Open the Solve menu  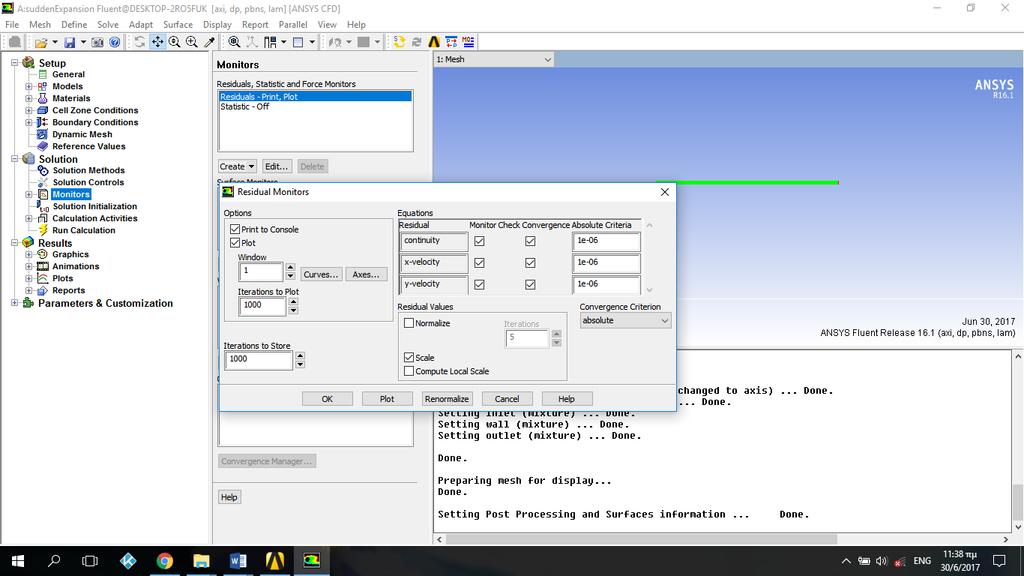(x=108, y=25)
